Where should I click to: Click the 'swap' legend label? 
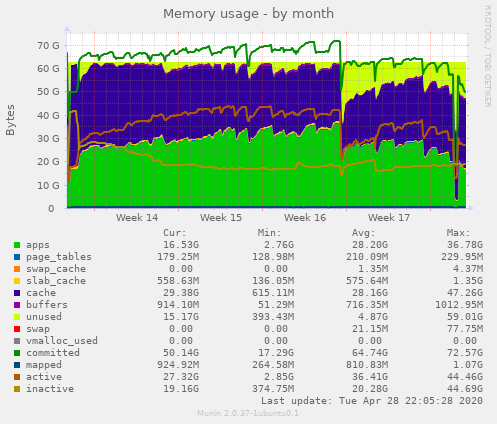38,329
